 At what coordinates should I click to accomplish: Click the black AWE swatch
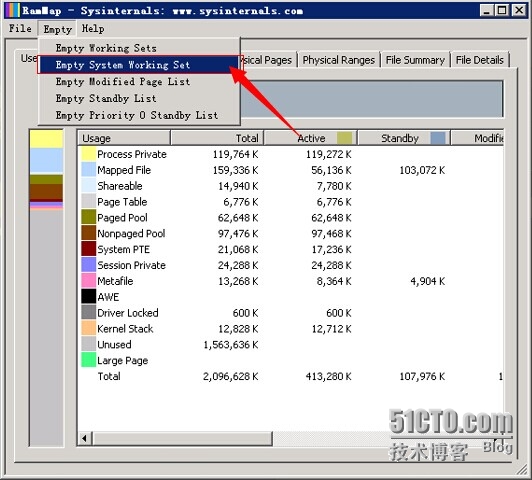[89, 297]
